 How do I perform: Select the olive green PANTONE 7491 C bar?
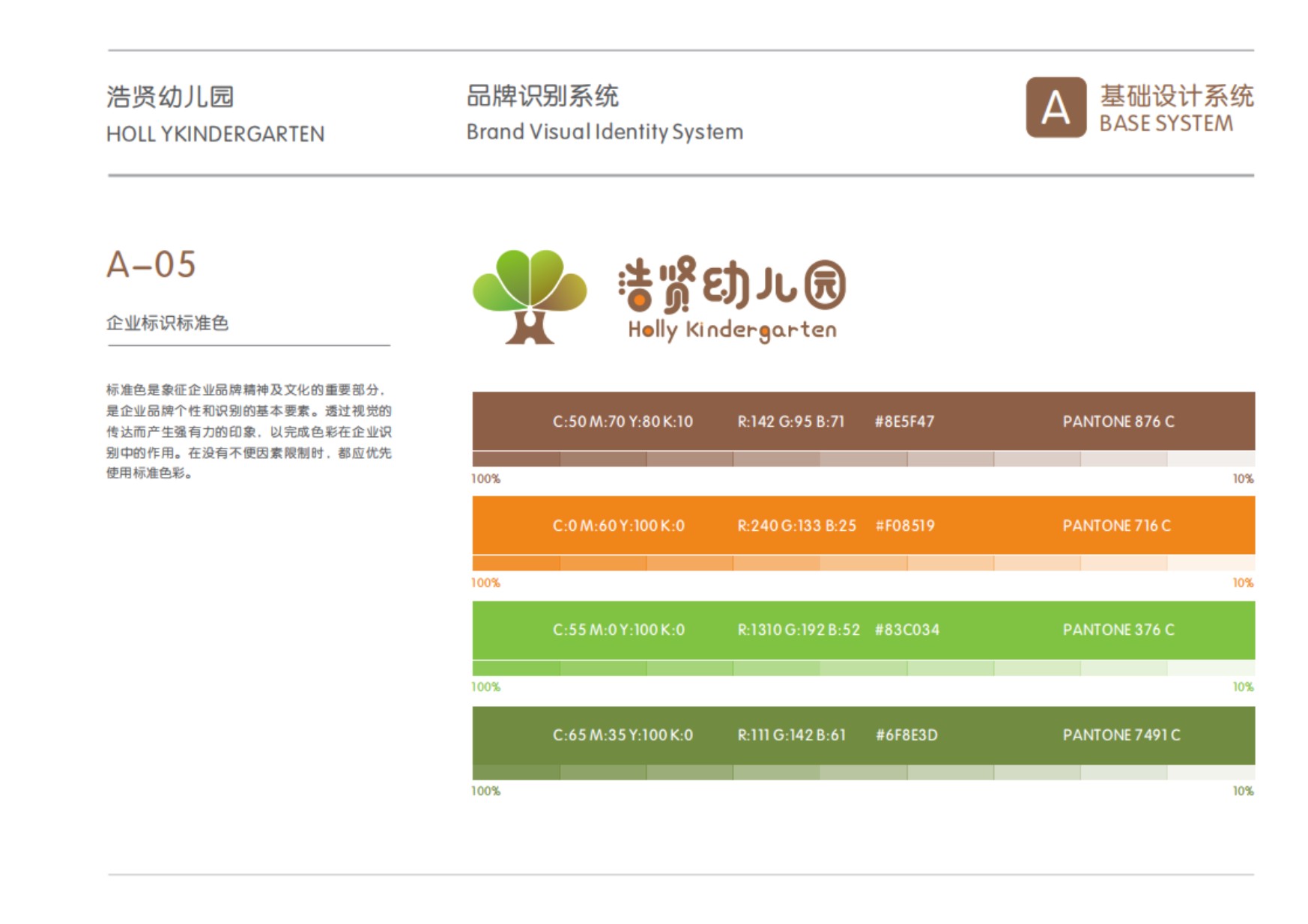[x=863, y=735]
